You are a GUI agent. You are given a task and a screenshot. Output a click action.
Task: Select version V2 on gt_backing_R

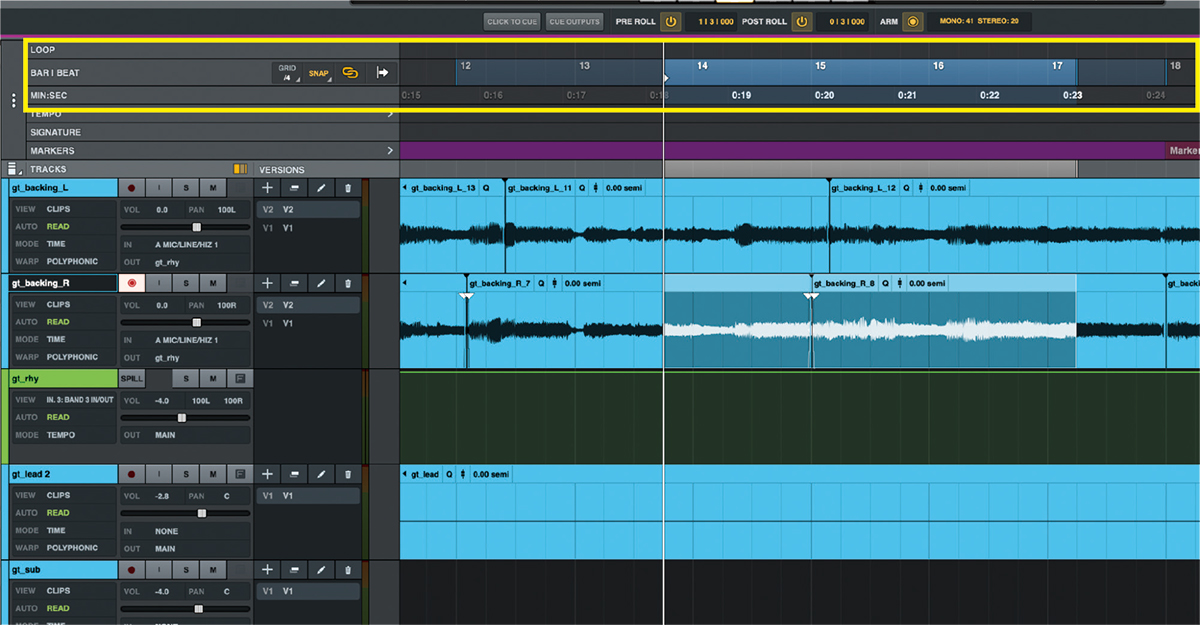click(x=308, y=305)
